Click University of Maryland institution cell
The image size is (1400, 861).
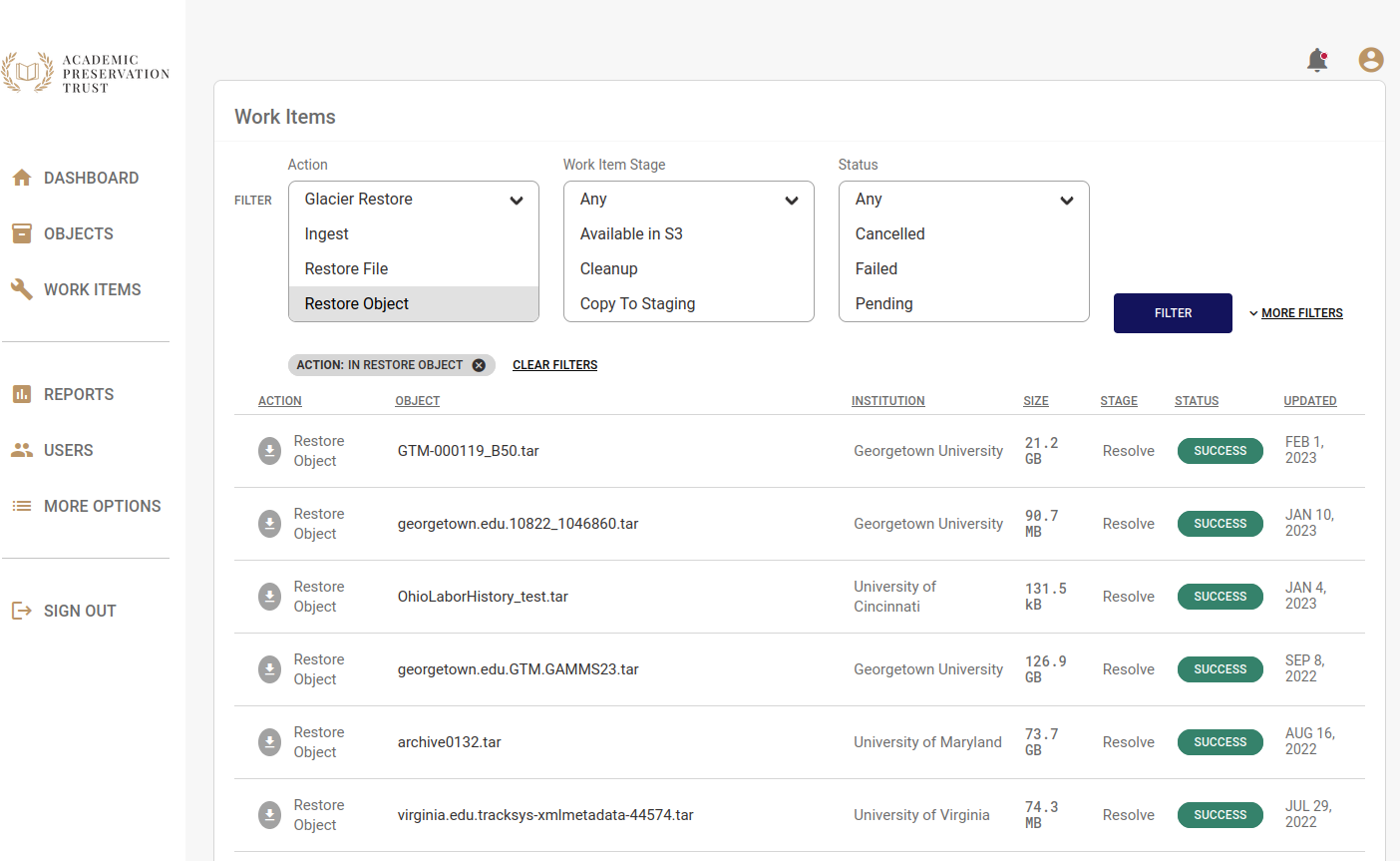click(x=928, y=742)
